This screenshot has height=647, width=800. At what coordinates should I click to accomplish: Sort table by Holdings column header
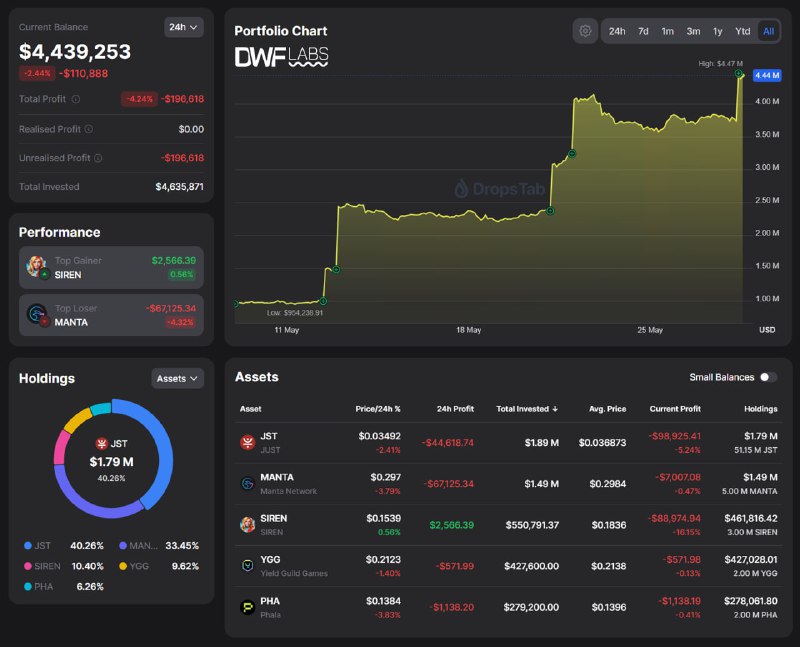(761, 409)
